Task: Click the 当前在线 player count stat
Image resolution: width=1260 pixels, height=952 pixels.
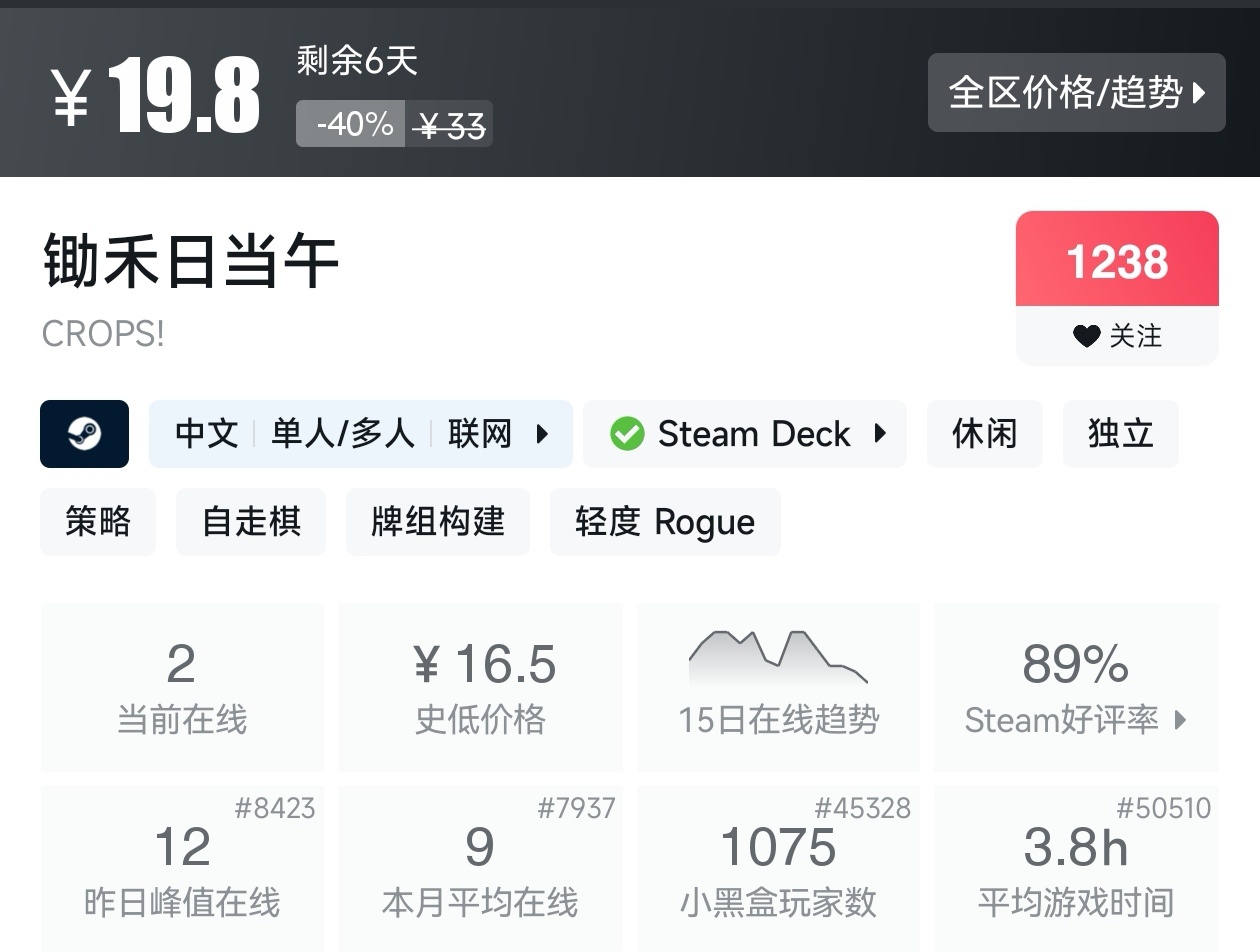Action: click(x=182, y=687)
